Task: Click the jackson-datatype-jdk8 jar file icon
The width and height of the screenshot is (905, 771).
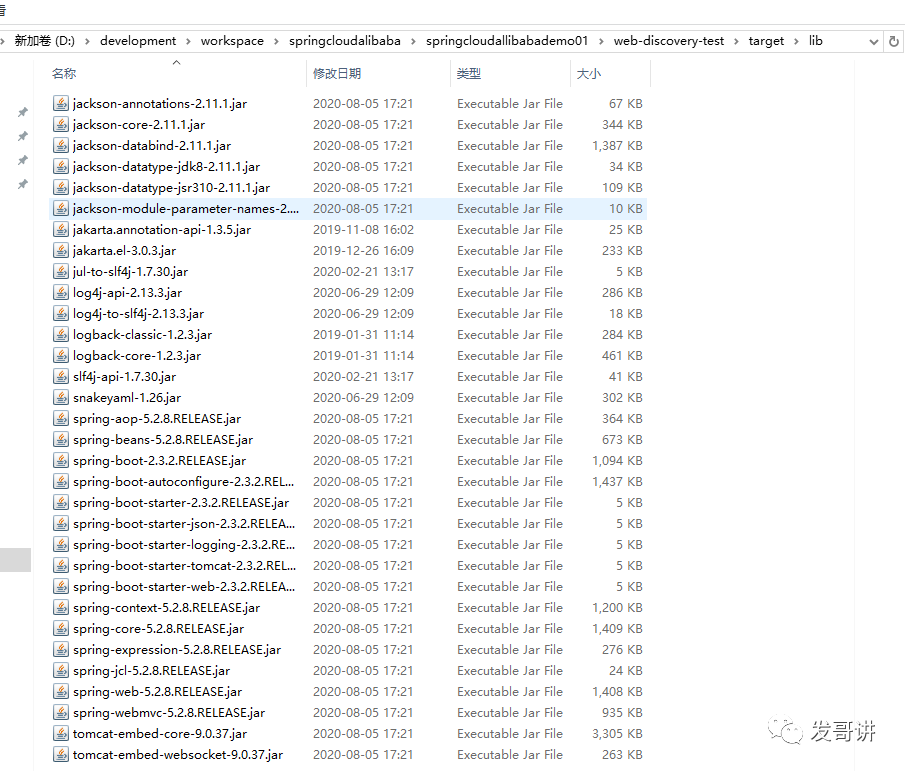Action: [61, 167]
